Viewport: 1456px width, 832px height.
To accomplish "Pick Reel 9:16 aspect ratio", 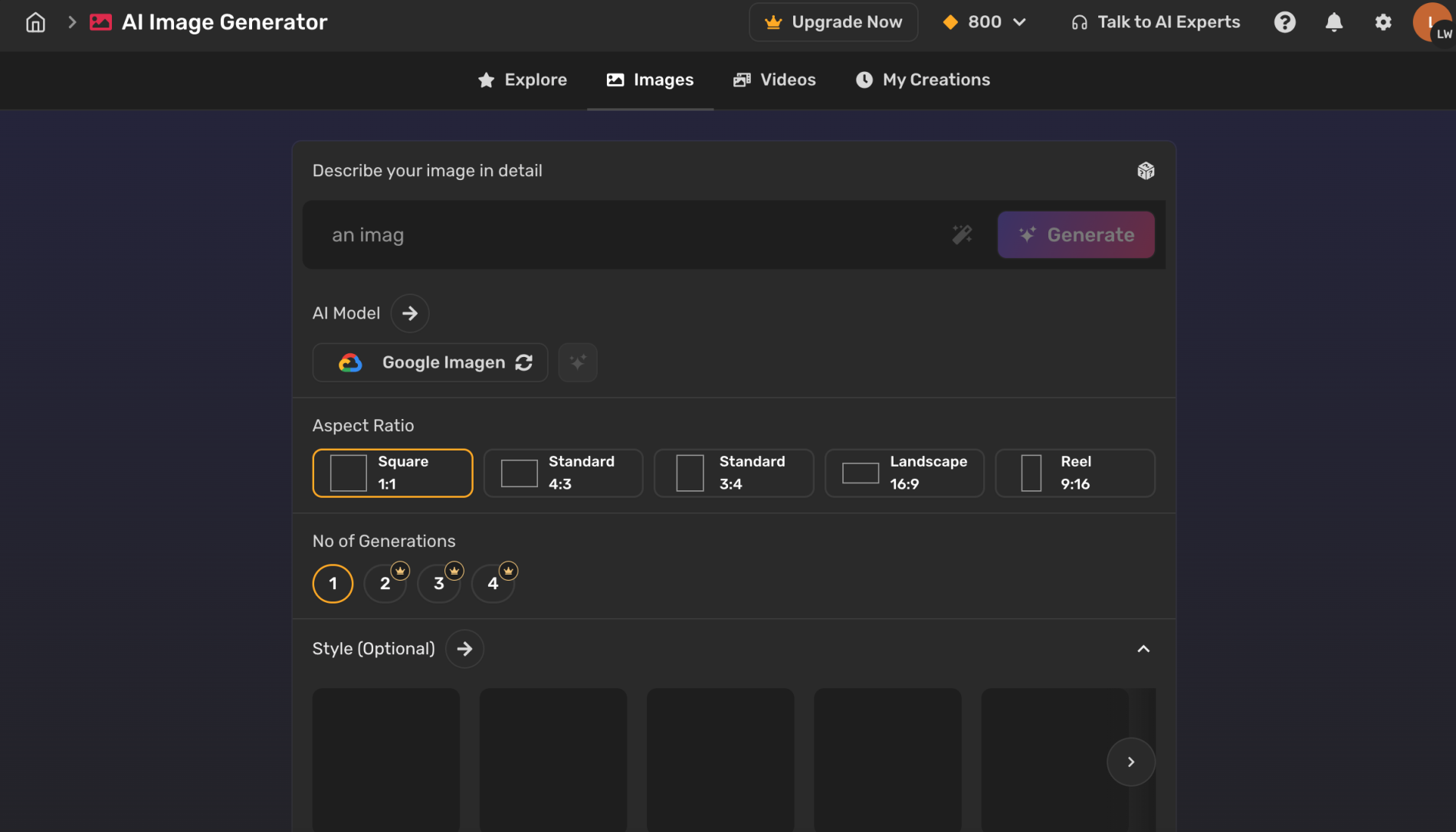I will [1074, 473].
